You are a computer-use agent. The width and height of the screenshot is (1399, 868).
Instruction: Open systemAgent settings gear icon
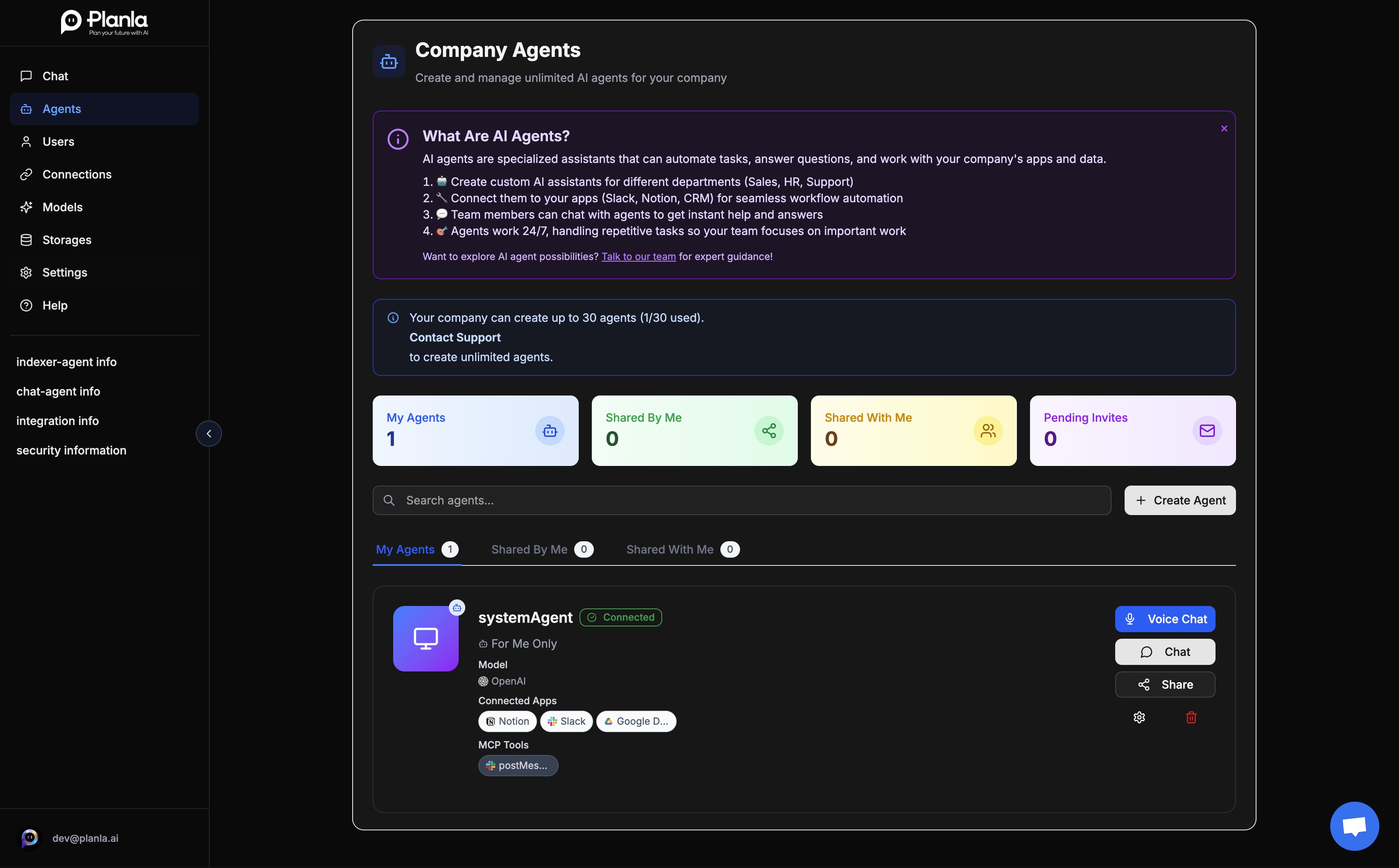click(1139, 718)
